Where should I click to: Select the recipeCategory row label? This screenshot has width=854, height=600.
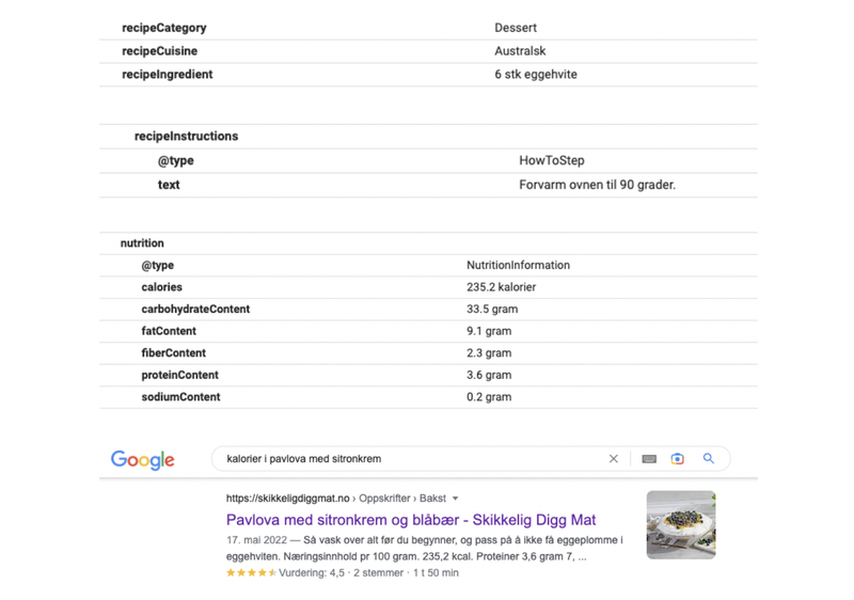coord(164,28)
